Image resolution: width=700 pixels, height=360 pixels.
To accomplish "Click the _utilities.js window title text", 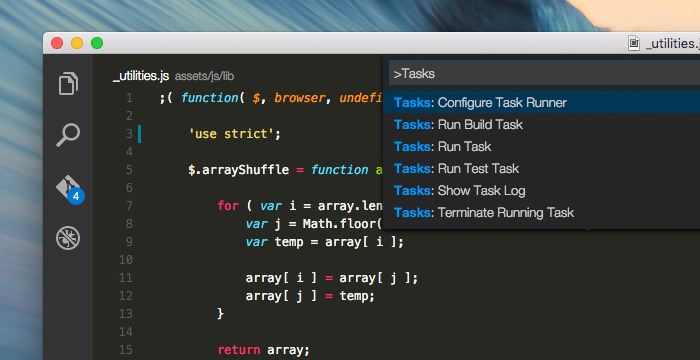I will tap(672, 44).
